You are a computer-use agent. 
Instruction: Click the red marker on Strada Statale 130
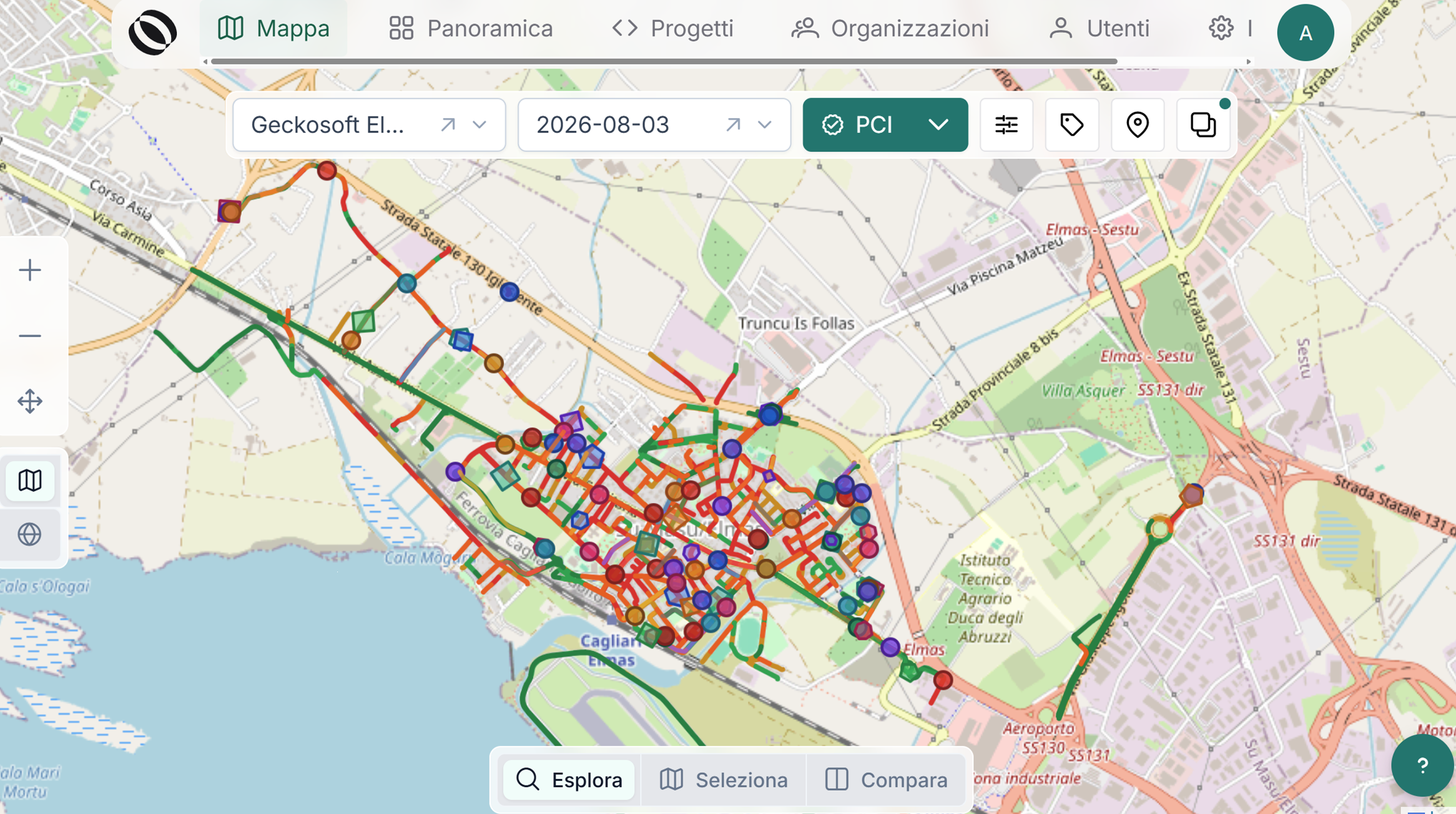pyautogui.click(x=327, y=171)
